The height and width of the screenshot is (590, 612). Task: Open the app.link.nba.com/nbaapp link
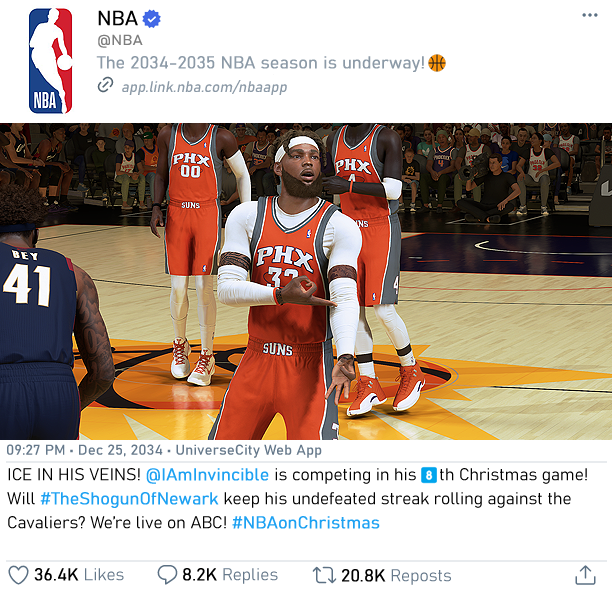point(205,87)
